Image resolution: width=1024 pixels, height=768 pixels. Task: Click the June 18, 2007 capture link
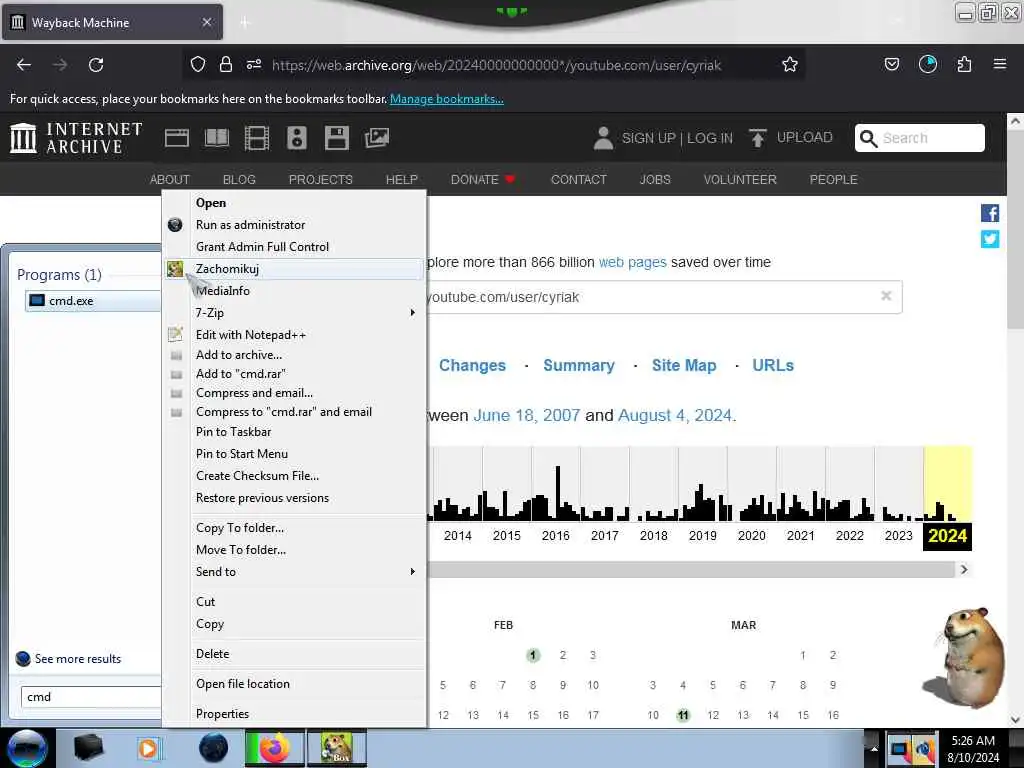526,415
